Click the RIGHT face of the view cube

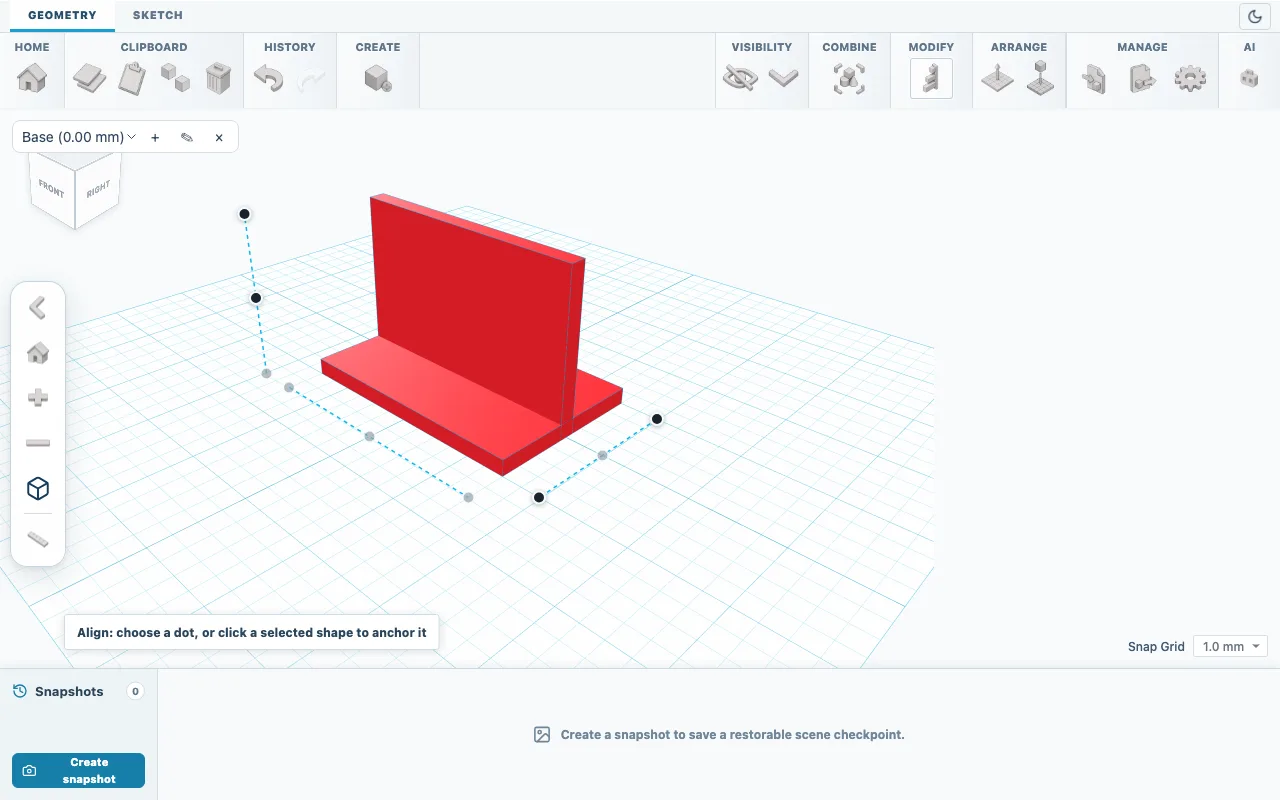tap(98, 188)
